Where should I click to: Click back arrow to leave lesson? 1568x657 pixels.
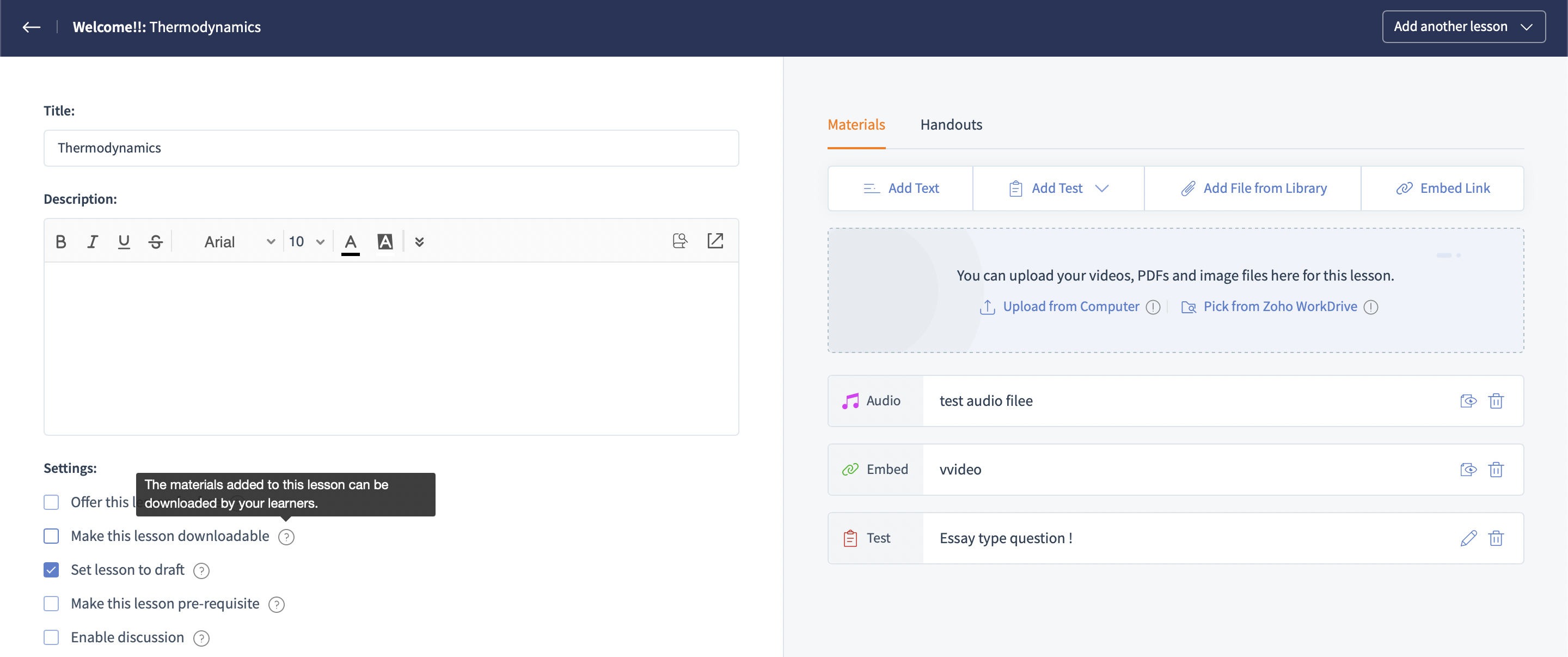click(x=31, y=27)
